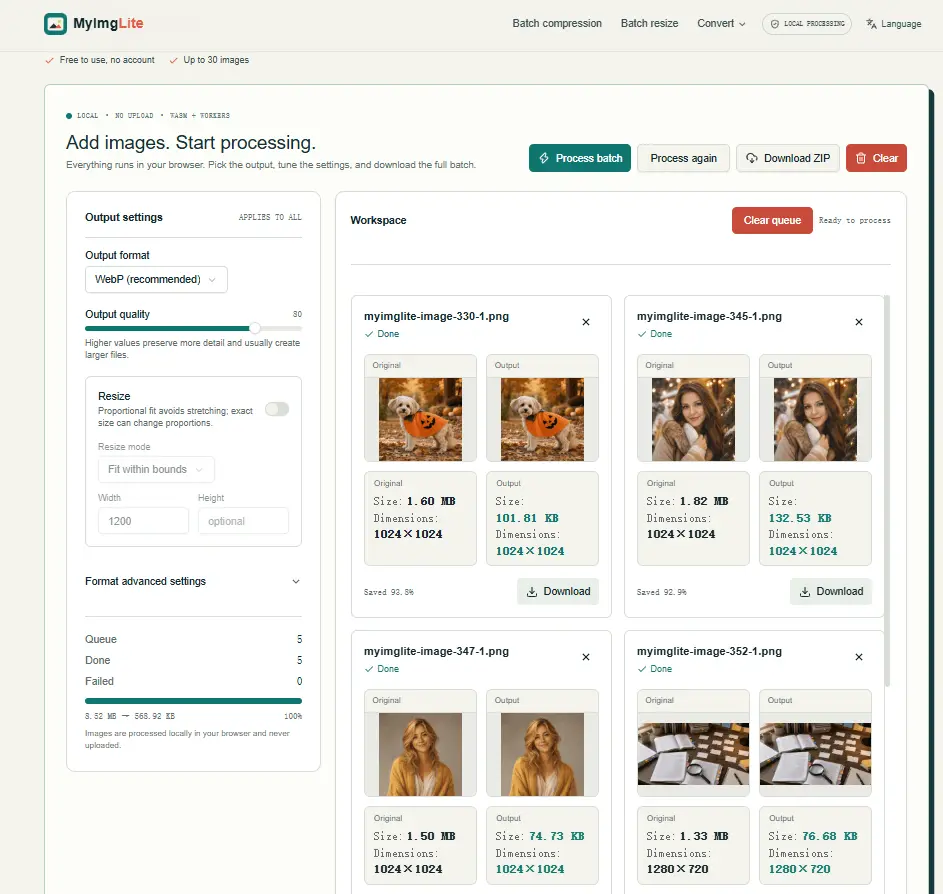Click output size 132.53 KB value

coord(800,518)
